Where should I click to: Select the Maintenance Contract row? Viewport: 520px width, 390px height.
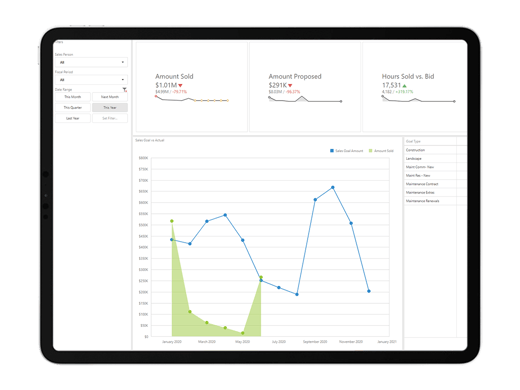tap(435, 184)
